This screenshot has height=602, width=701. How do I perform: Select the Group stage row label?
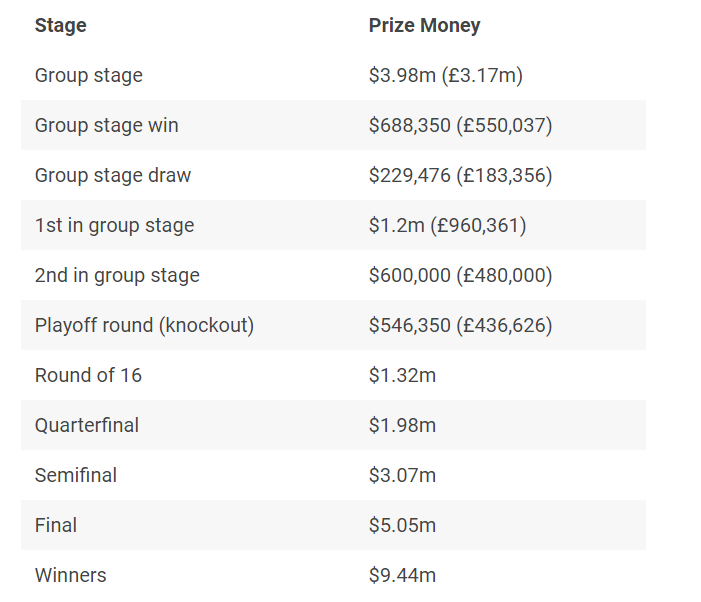coord(89,75)
